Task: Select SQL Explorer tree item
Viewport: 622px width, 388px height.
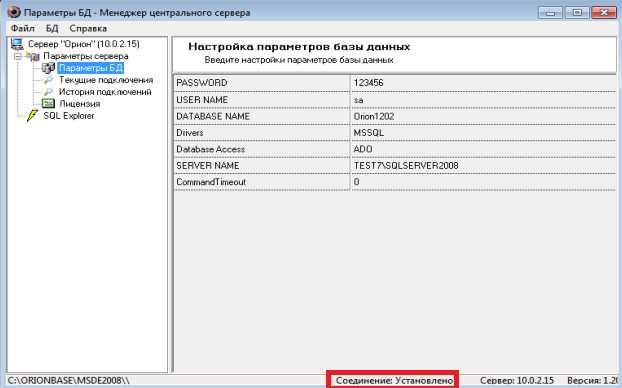Action: point(69,116)
